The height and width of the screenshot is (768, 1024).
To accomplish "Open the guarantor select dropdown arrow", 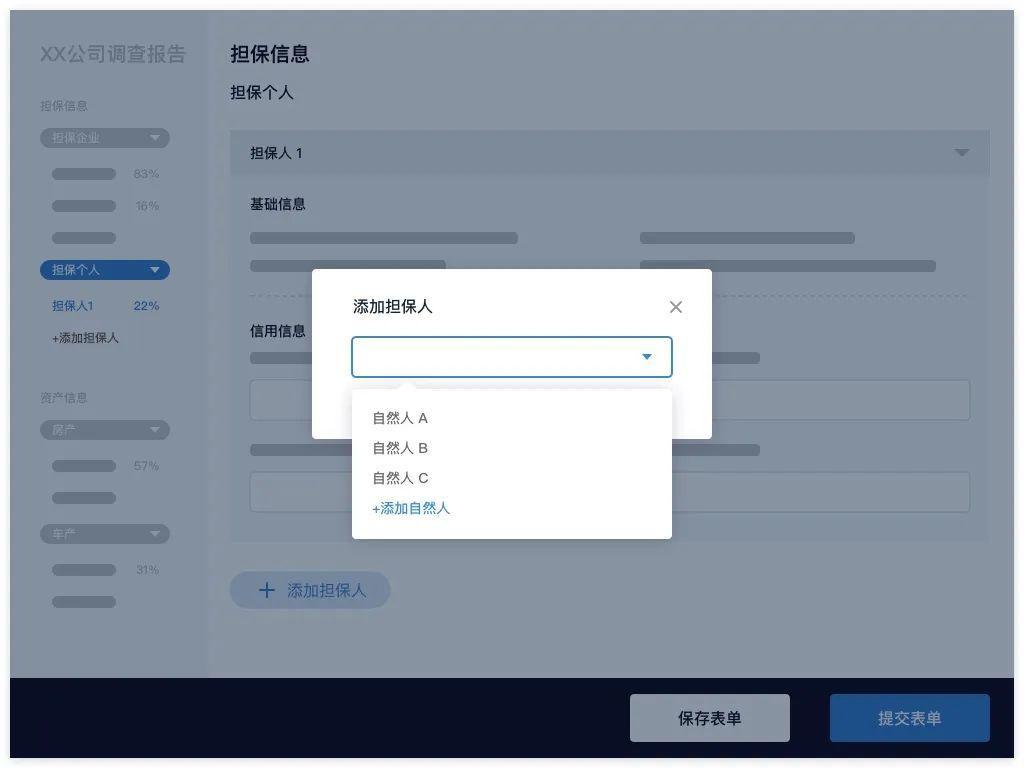I will 647,357.
